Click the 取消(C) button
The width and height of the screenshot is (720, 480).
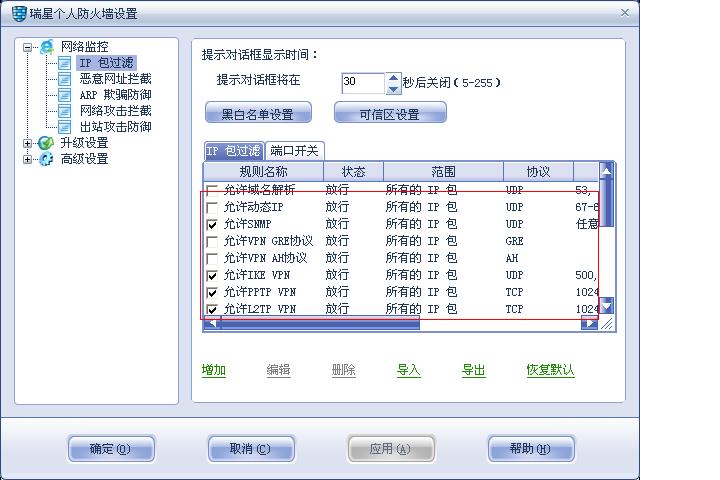coord(251,449)
